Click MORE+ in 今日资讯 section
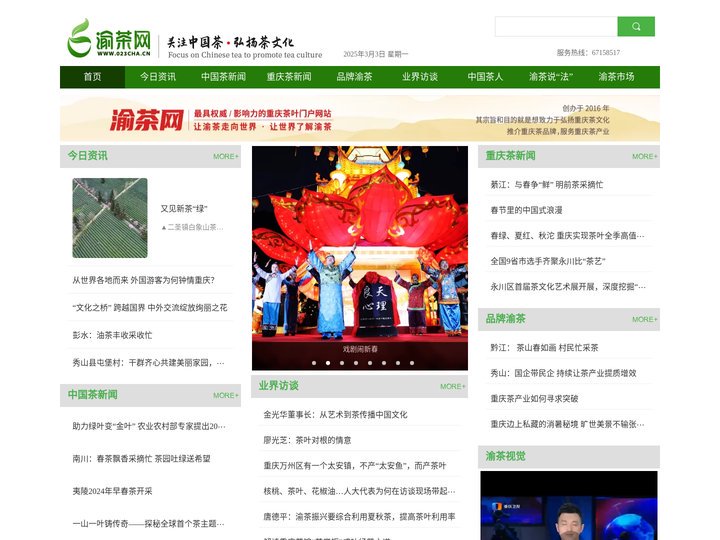Image resolution: width=720 pixels, height=540 pixels. [226, 157]
